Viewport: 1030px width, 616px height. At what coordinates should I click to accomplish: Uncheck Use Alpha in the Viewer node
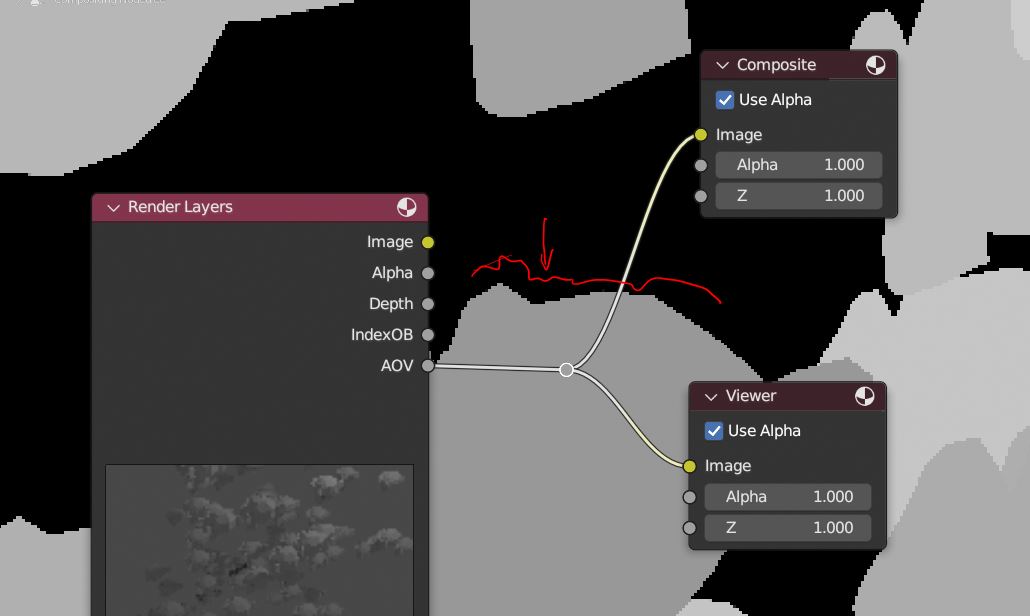click(714, 431)
